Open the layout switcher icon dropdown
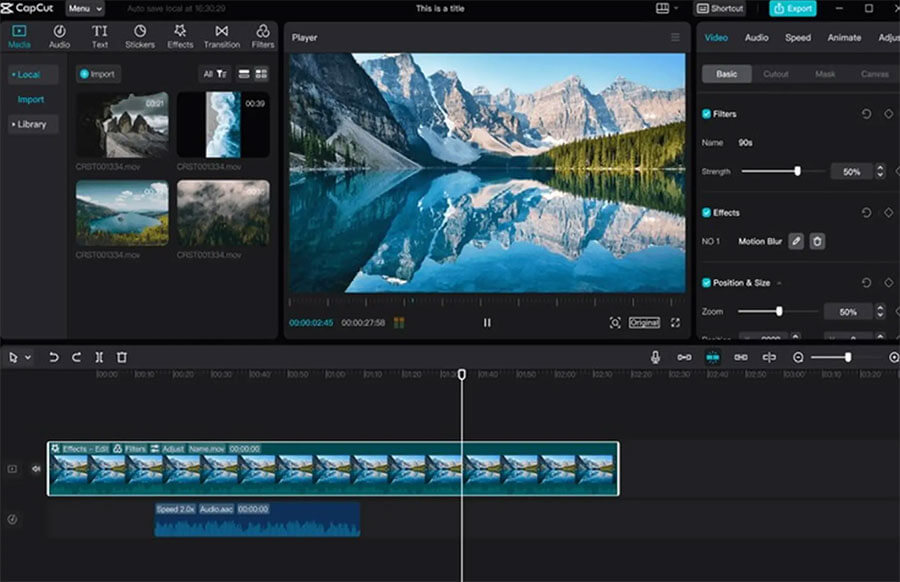Screen dimensions: 900x582 click(666, 8)
